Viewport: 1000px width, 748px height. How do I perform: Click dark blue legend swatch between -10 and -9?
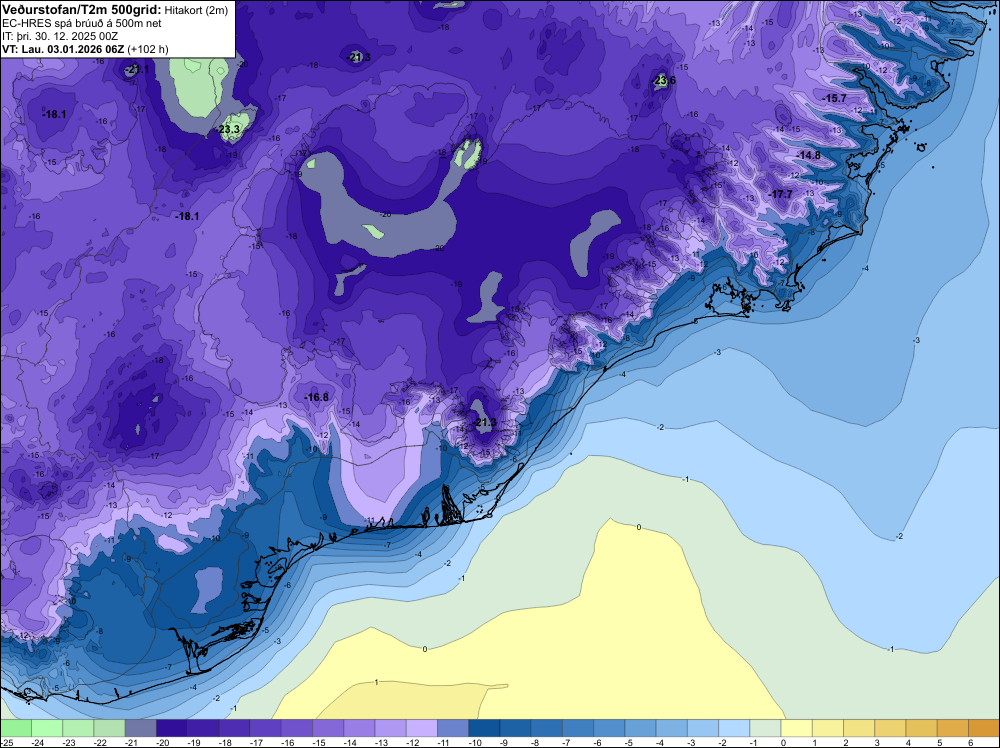(x=484, y=728)
